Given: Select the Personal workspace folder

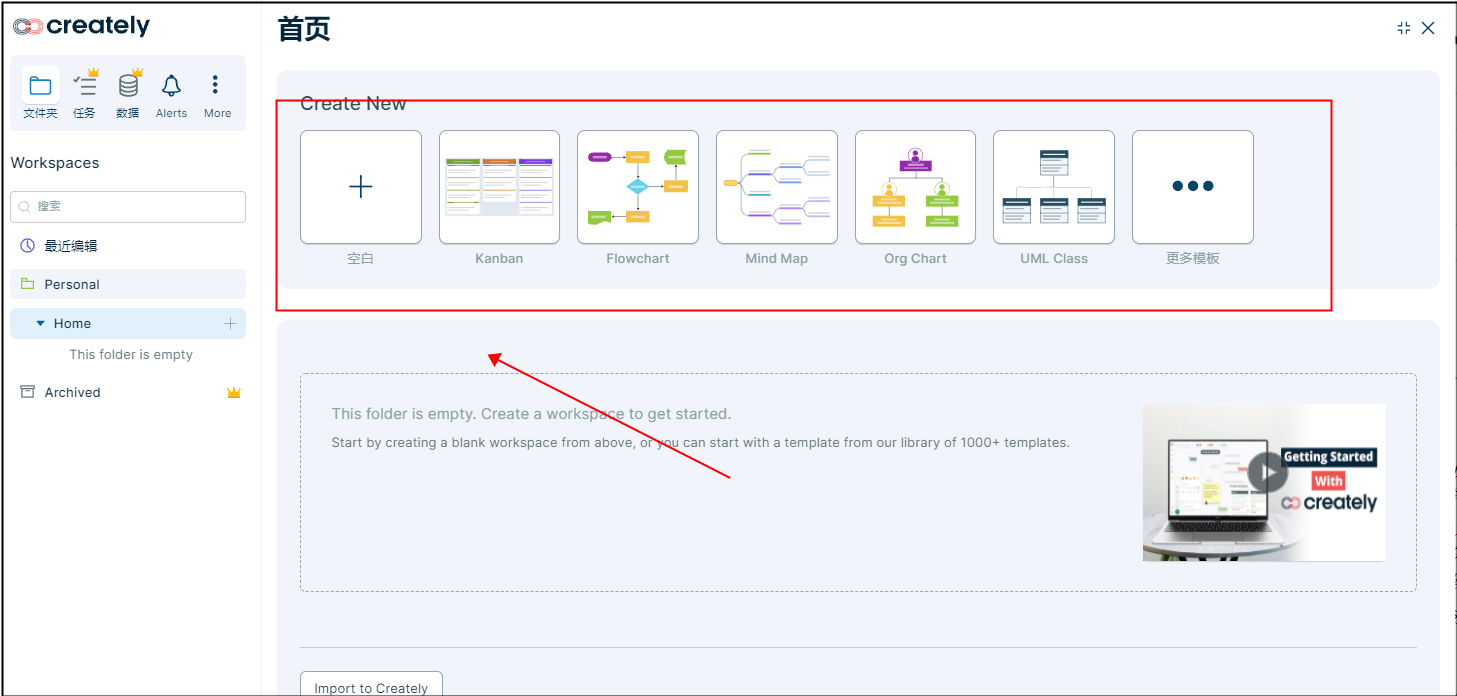Looking at the screenshot, I should [x=72, y=284].
